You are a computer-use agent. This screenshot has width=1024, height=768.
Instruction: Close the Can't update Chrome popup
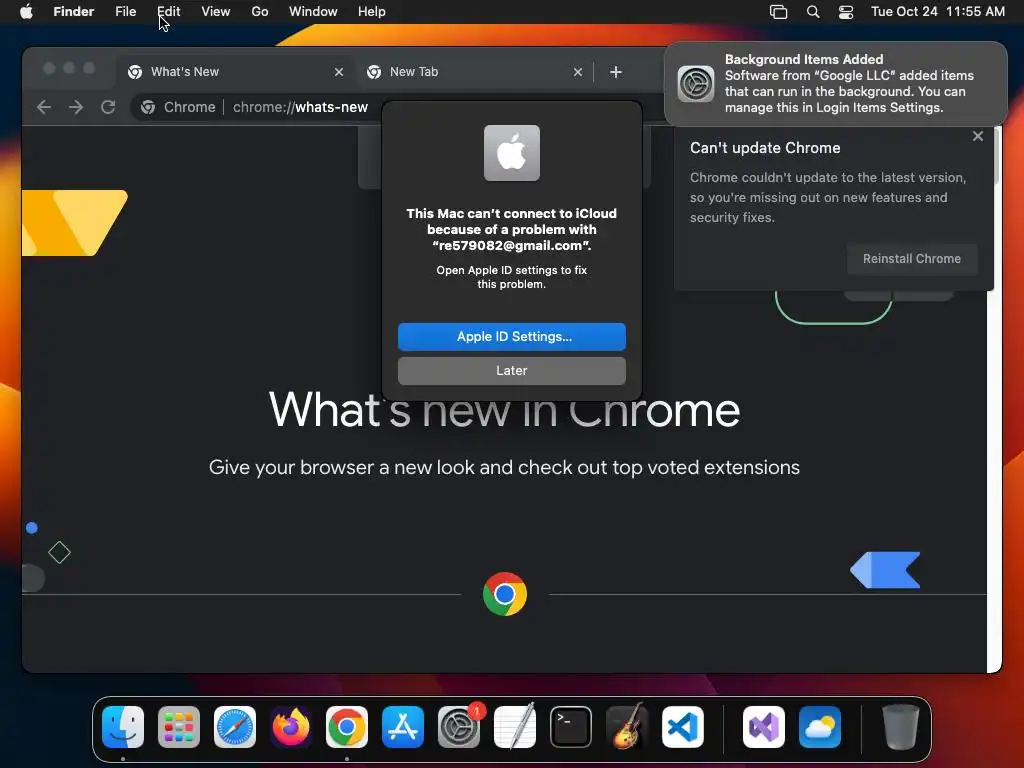tap(978, 136)
